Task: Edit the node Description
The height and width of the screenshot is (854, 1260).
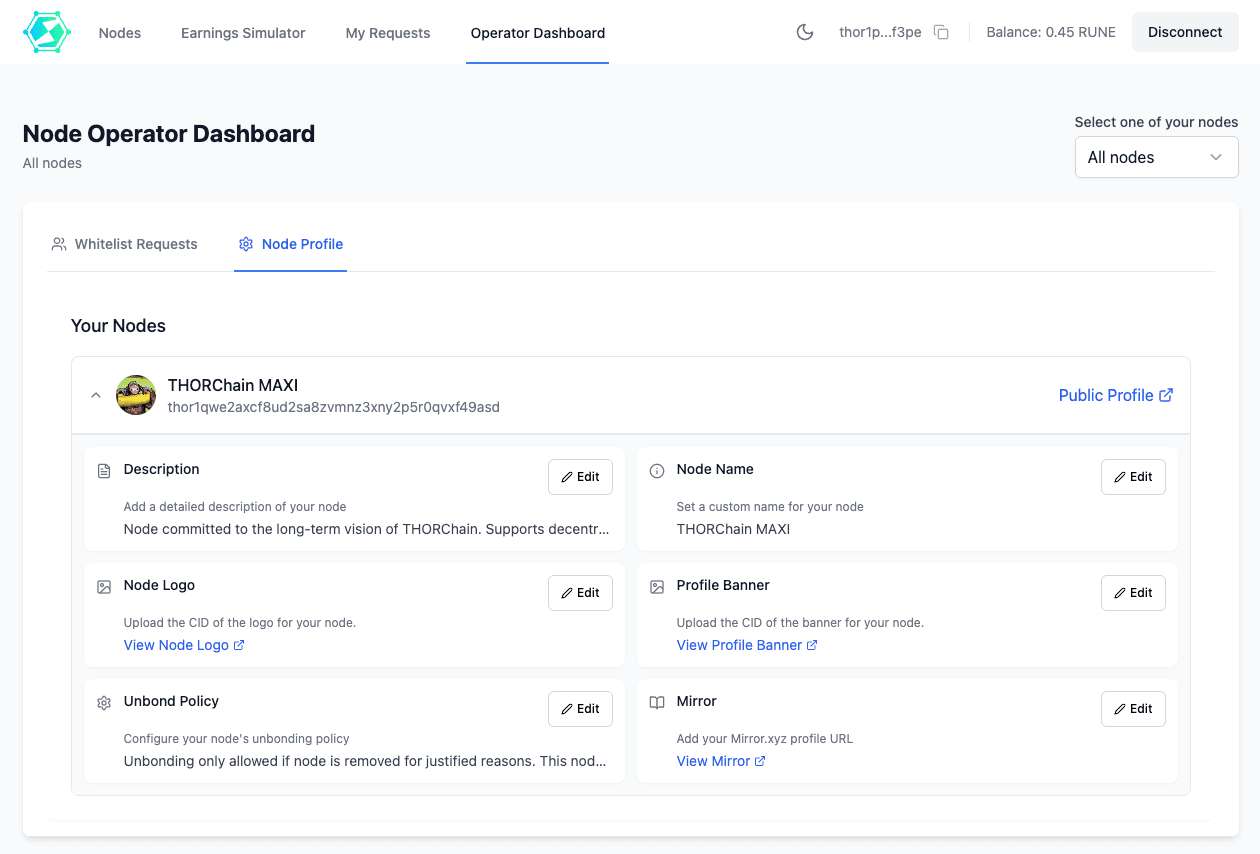Action: pyautogui.click(x=580, y=477)
